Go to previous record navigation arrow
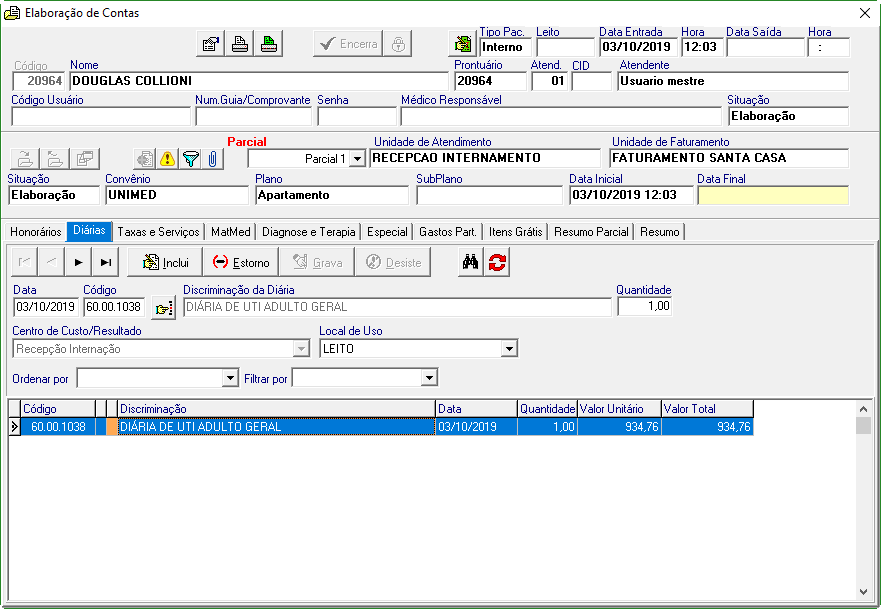The image size is (881, 609). point(51,262)
